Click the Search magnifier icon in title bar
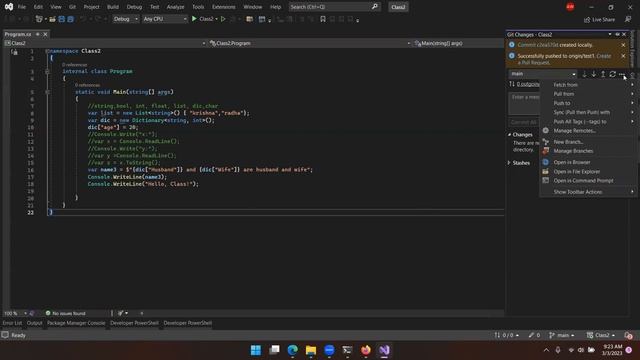This screenshot has width=640, height=360. [375, 7]
